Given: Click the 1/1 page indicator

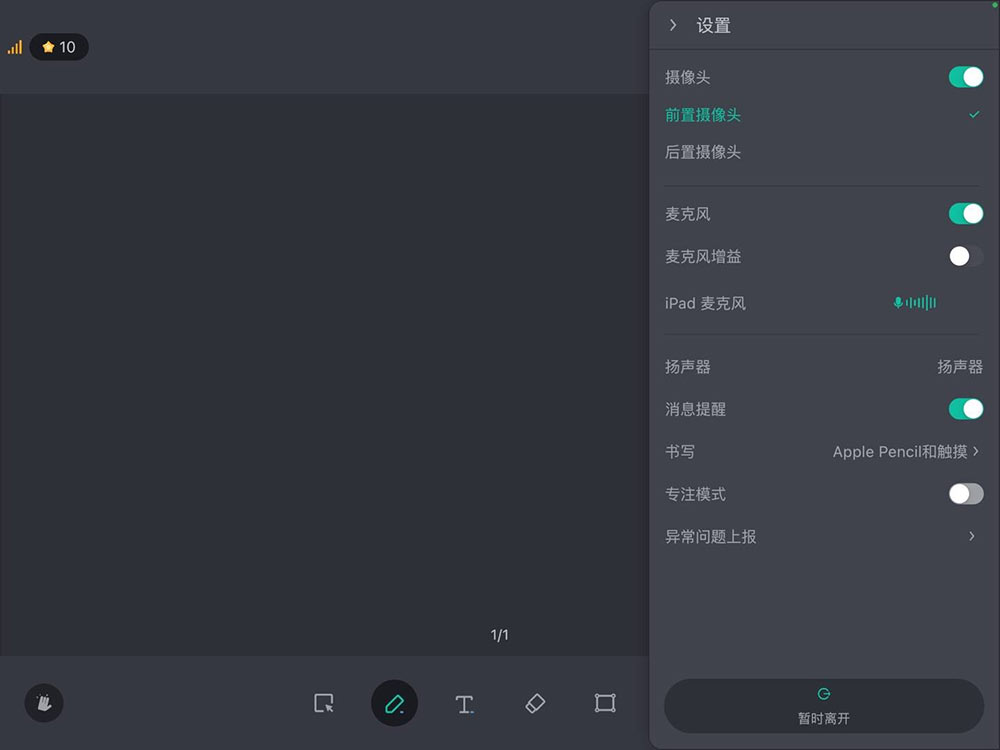Looking at the screenshot, I should pyautogui.click(x=499, y=633).
